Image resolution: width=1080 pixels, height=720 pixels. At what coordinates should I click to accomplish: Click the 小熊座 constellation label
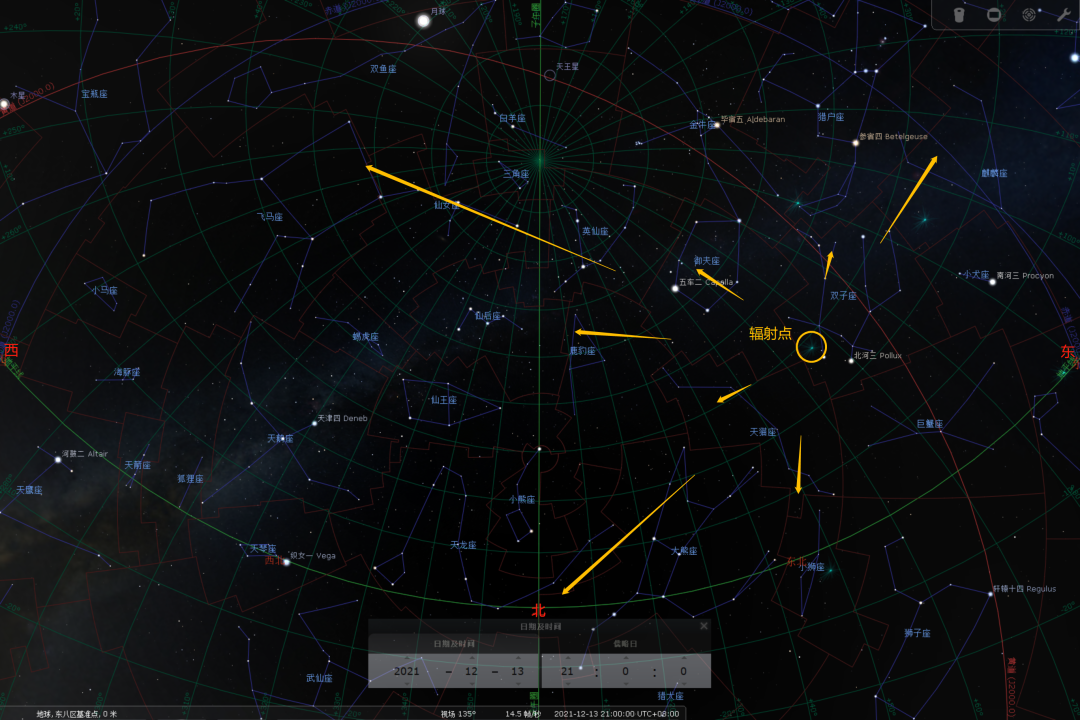pos(521,500)
